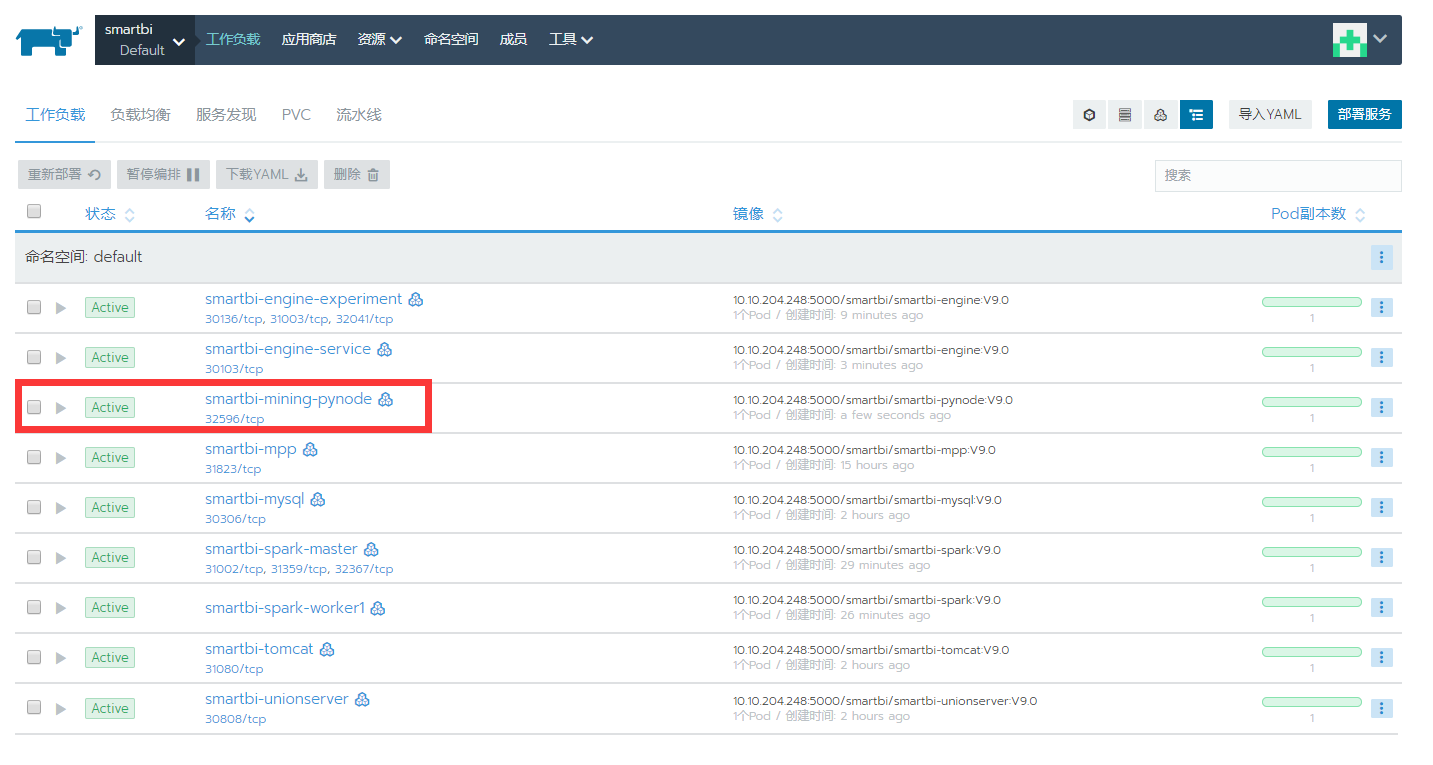
Task: Open the smartbi Default project dropdown
Action: tap(145, 40)
